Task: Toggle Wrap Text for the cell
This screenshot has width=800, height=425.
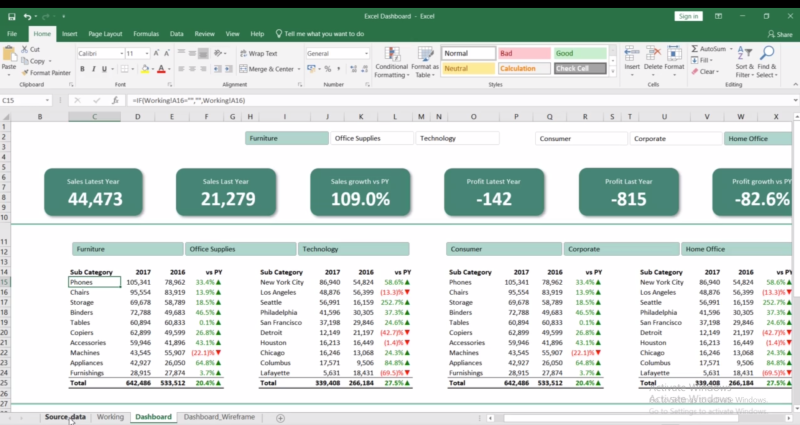Action: pos(258,53)
